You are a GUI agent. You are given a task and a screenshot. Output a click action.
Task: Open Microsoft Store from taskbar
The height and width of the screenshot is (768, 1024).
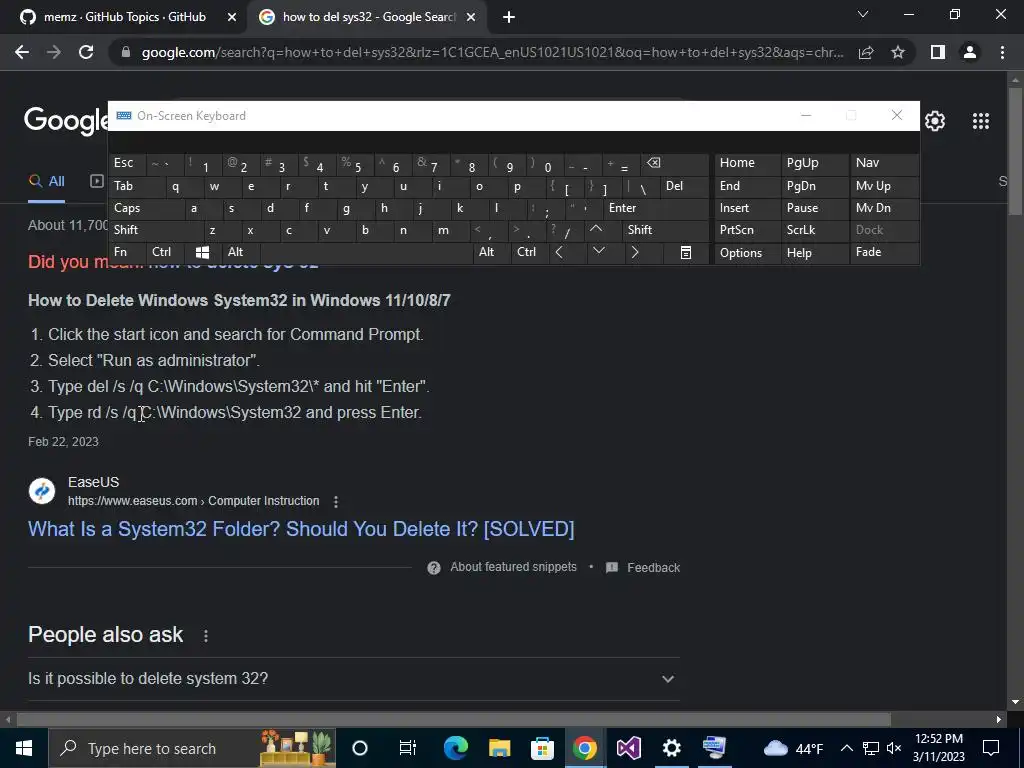pos(542,748)
